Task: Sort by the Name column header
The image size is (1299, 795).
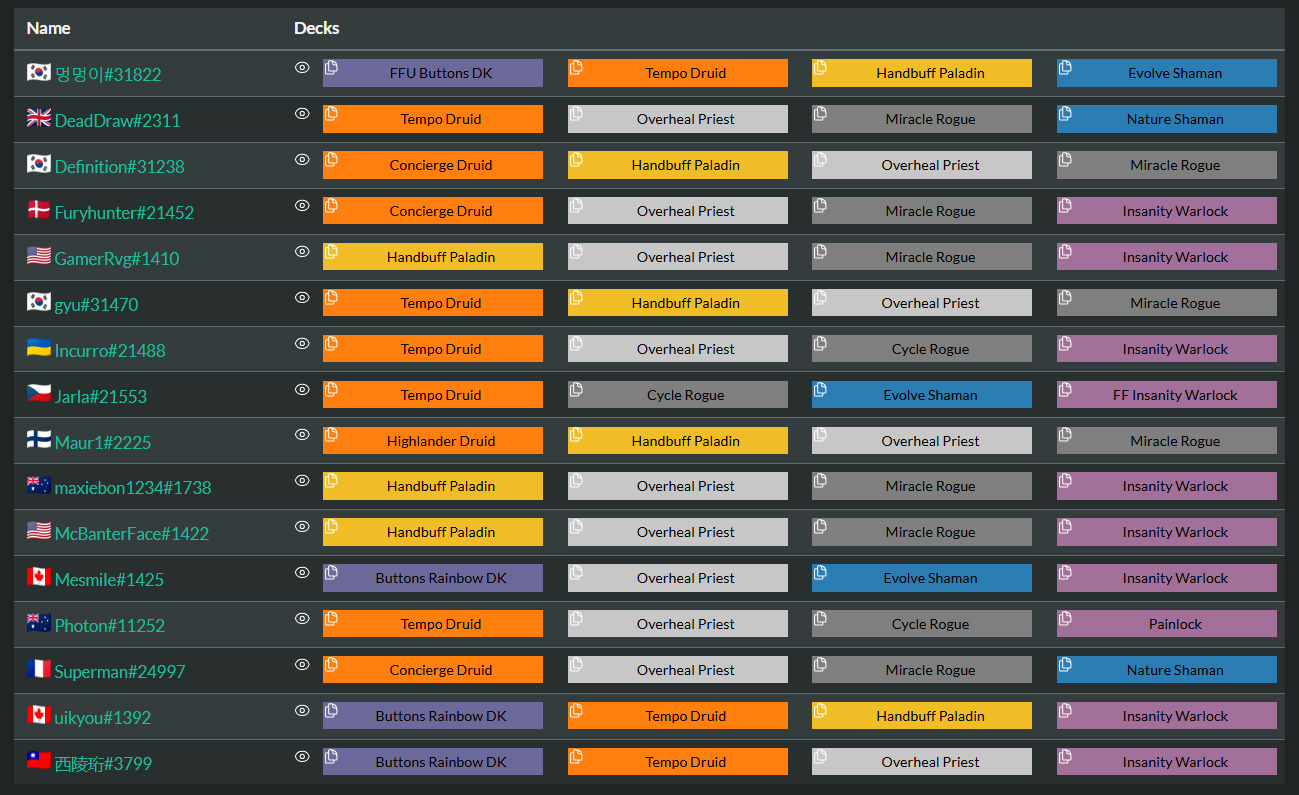Action: coord(48,28)
